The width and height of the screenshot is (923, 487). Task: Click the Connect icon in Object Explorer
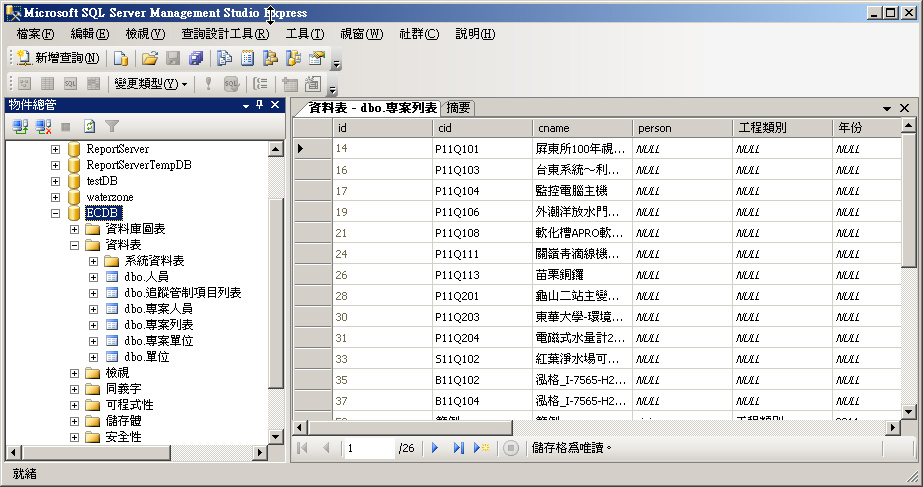[x=21, y=126]
